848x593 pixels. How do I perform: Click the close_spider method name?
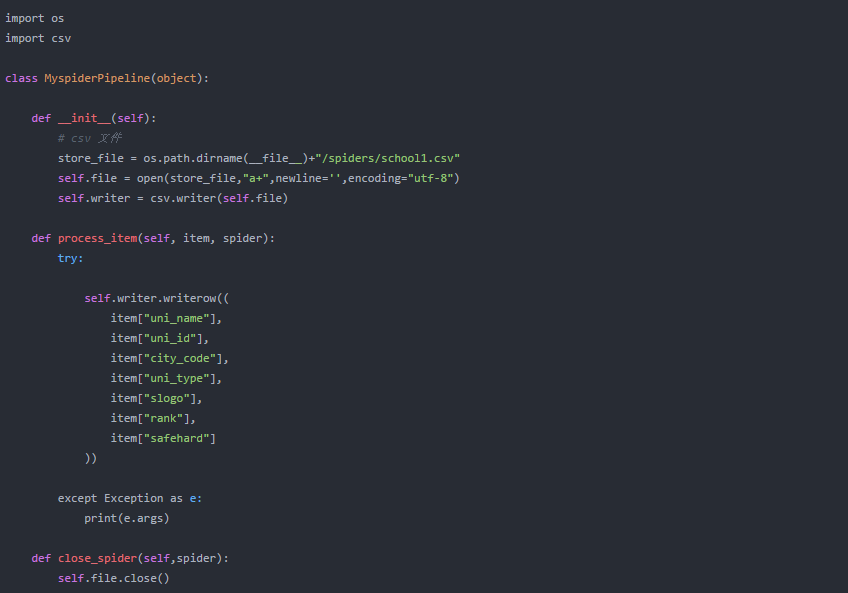click(97, 559)
